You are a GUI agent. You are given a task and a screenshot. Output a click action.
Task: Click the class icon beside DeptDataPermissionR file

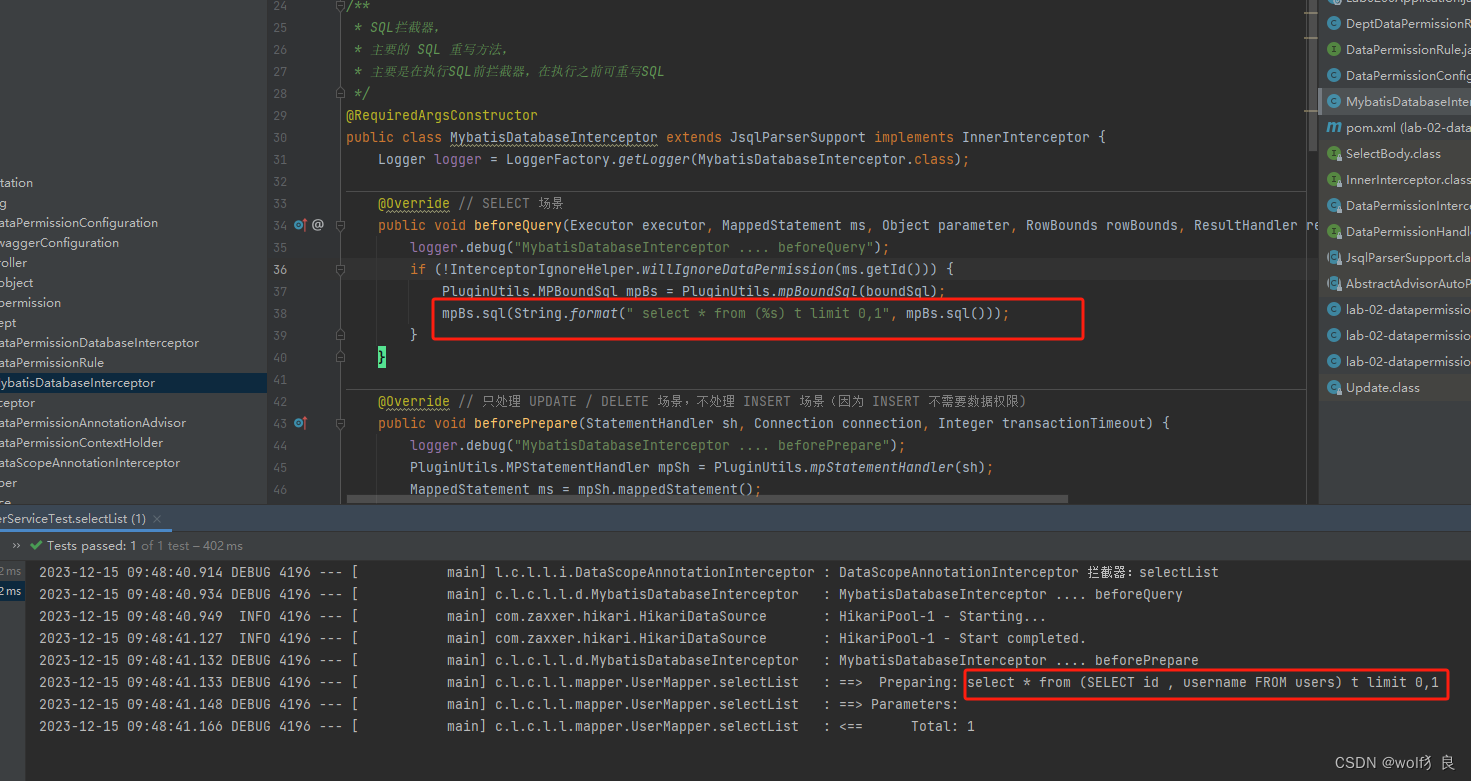point(1334,24)
